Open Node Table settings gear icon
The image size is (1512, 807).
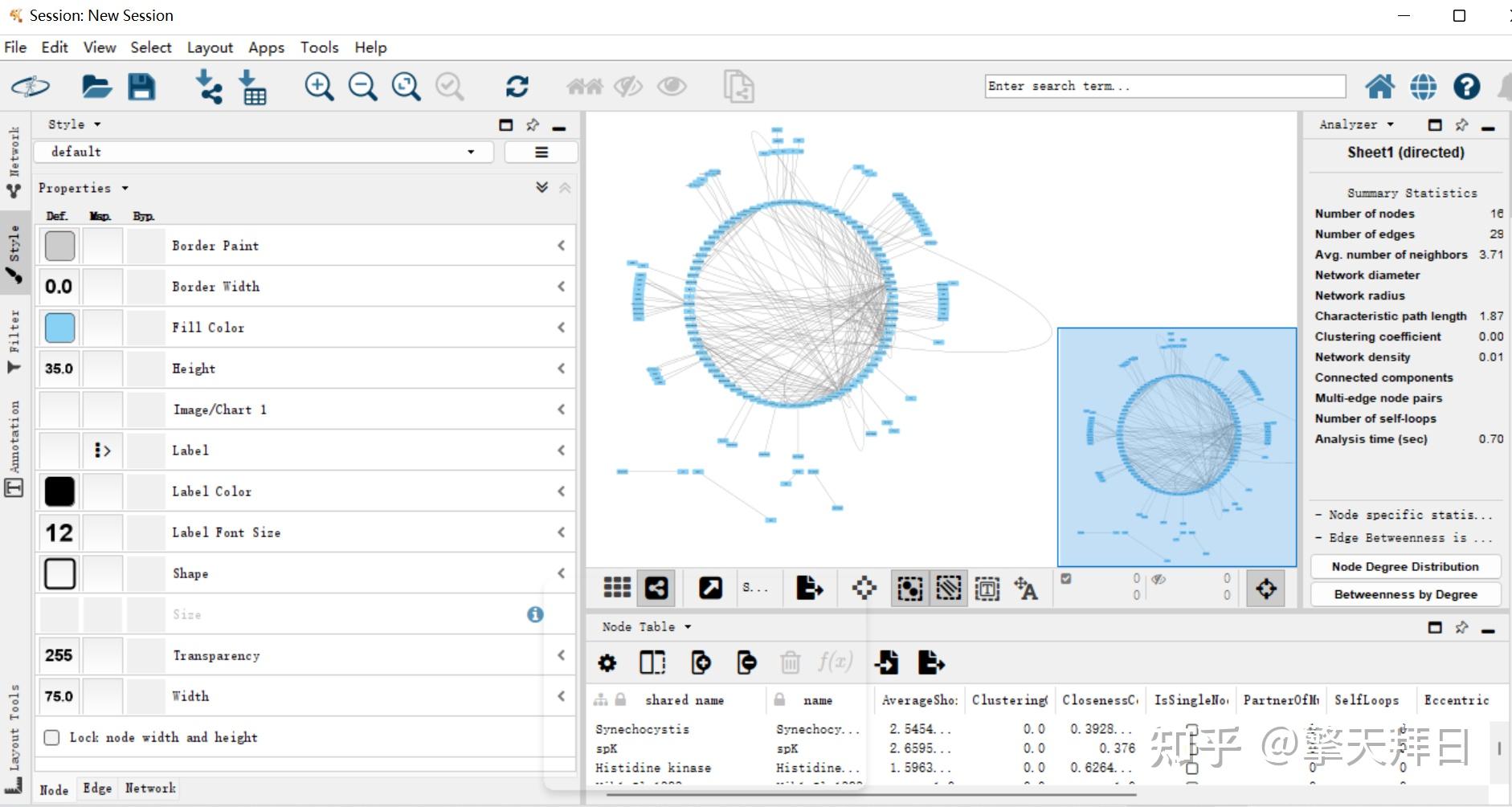pos(607,663)
